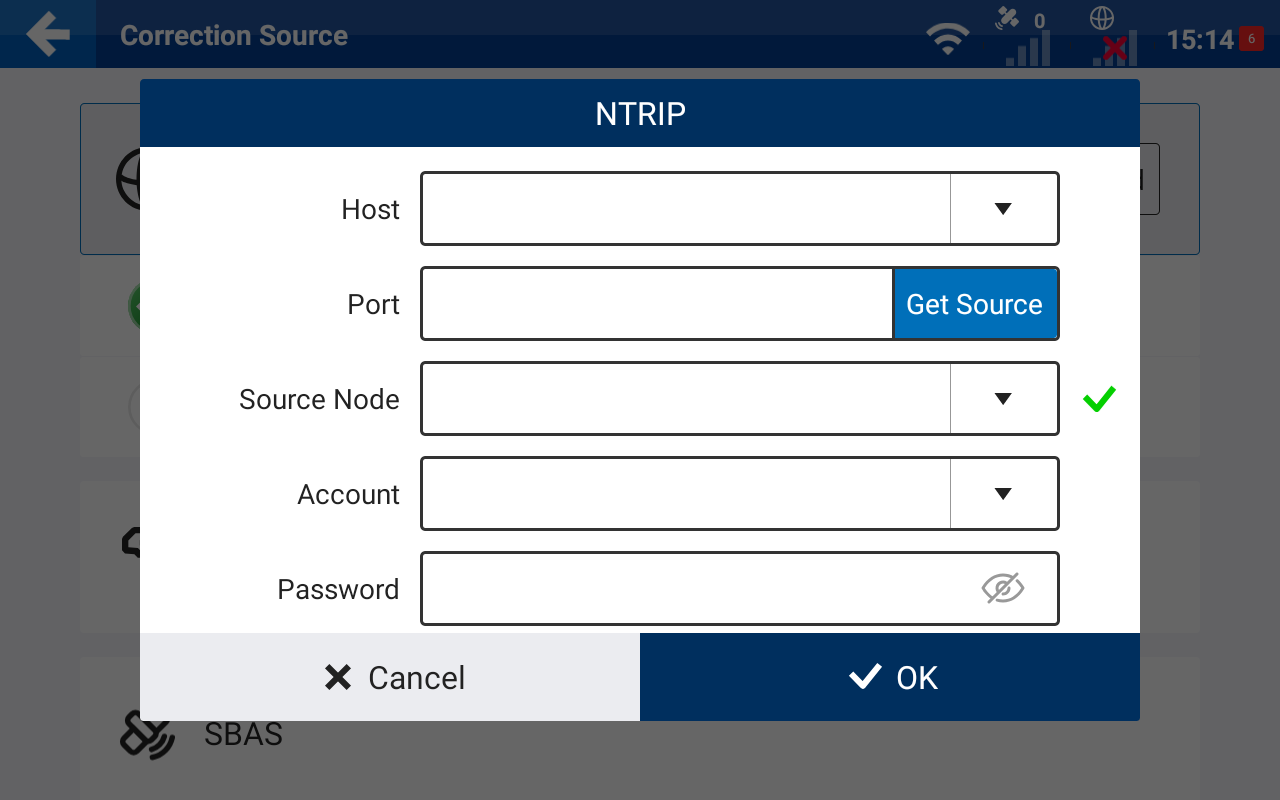Expand the Source Node dropdown arrow

tap(1003, 399)
